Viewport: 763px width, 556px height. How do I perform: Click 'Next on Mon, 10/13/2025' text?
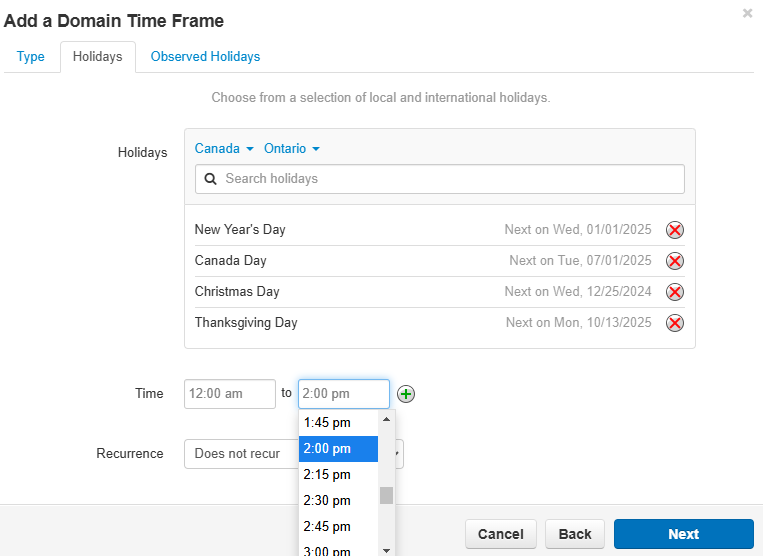tap(579, 323)
